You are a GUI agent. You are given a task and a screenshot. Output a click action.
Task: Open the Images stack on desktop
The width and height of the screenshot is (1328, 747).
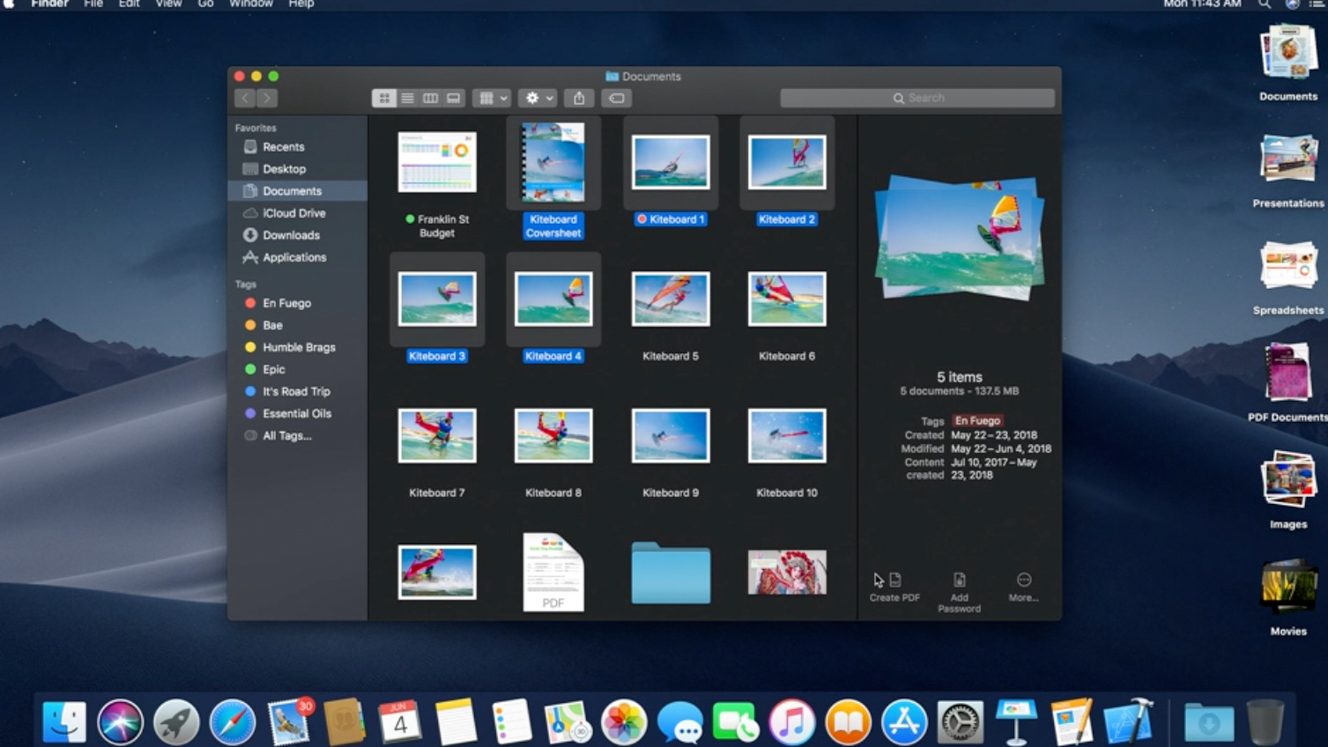pyautogui.click(x=1288, y=485)
